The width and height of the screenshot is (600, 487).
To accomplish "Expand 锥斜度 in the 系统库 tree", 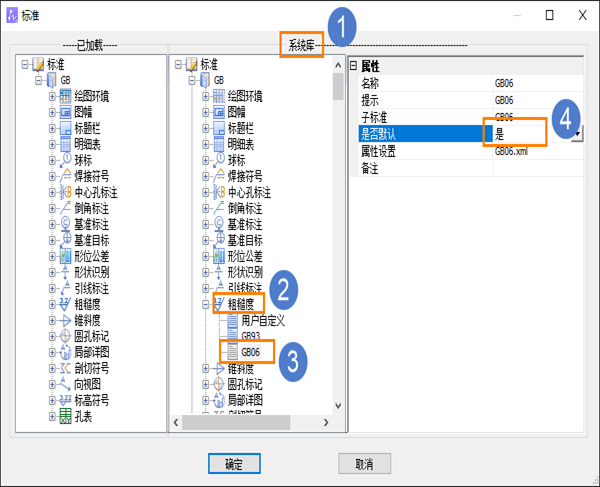I will coord(206,368).
